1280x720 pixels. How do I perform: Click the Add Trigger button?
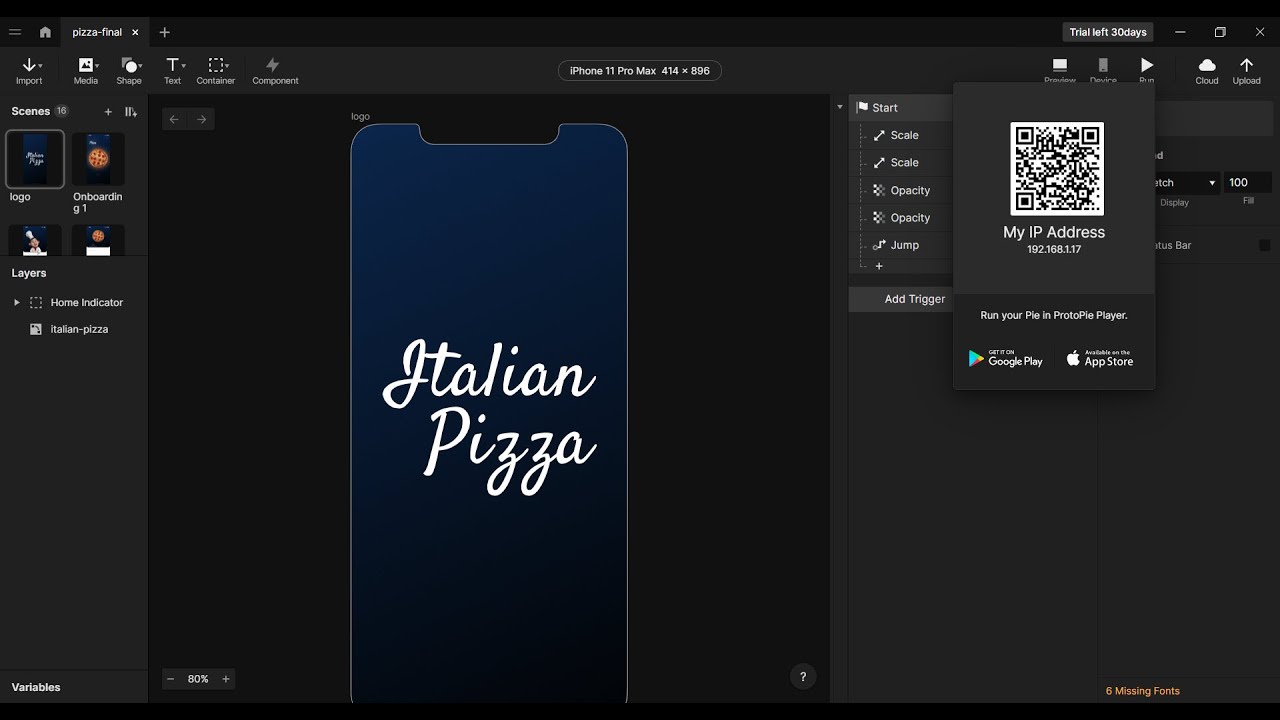pyautogui.click(x=914, y=299)
